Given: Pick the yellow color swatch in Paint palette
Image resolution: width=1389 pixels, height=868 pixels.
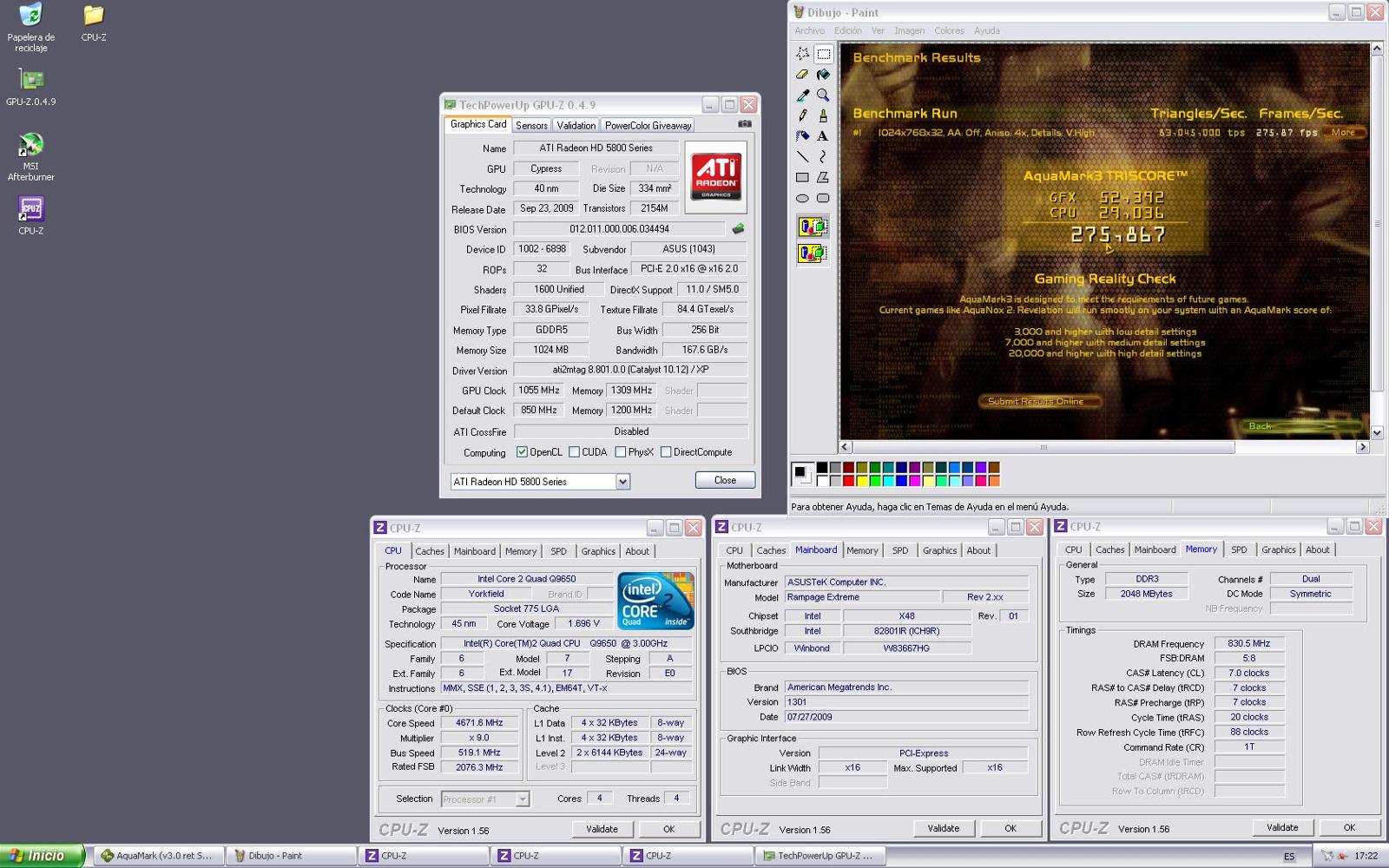Looking at the screenshot, I should tap(862, 481).
